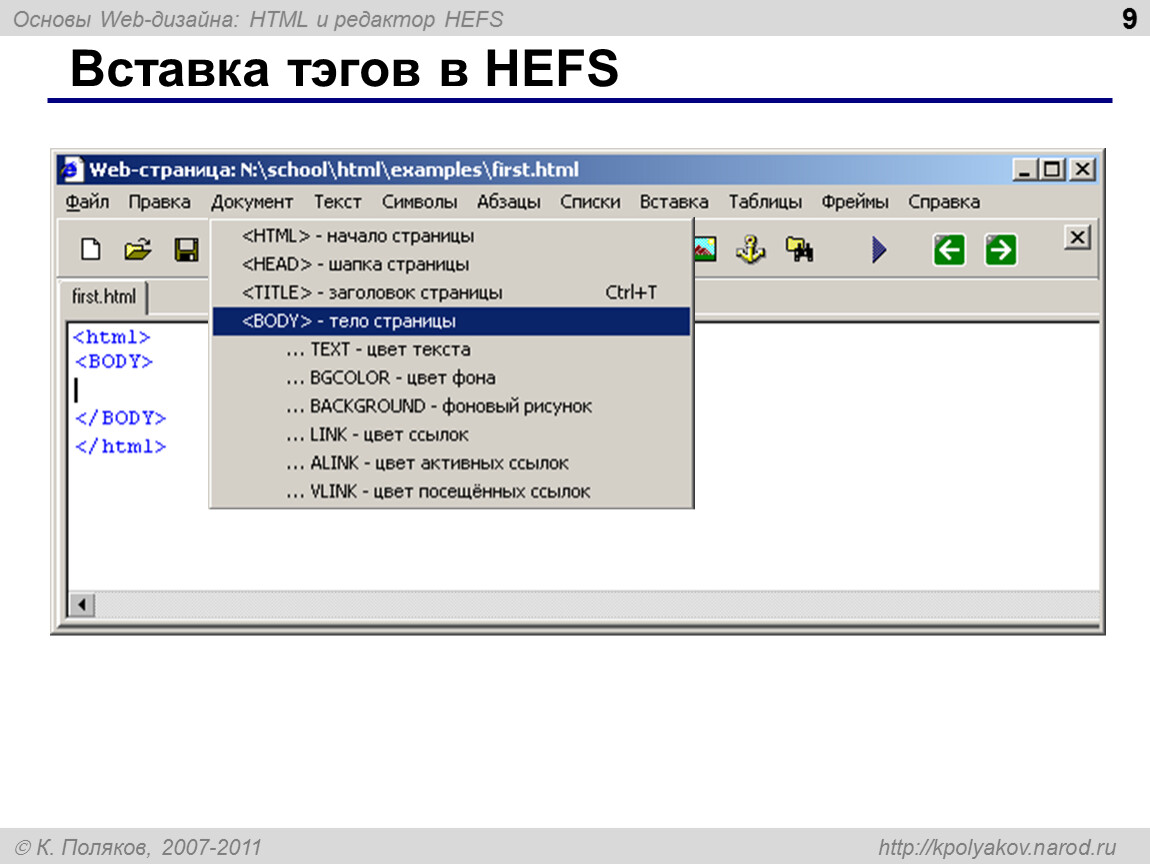Select <BODY> - тело страницы
The height and width of the screenshot is (864, 1150).
pos(451,321)
